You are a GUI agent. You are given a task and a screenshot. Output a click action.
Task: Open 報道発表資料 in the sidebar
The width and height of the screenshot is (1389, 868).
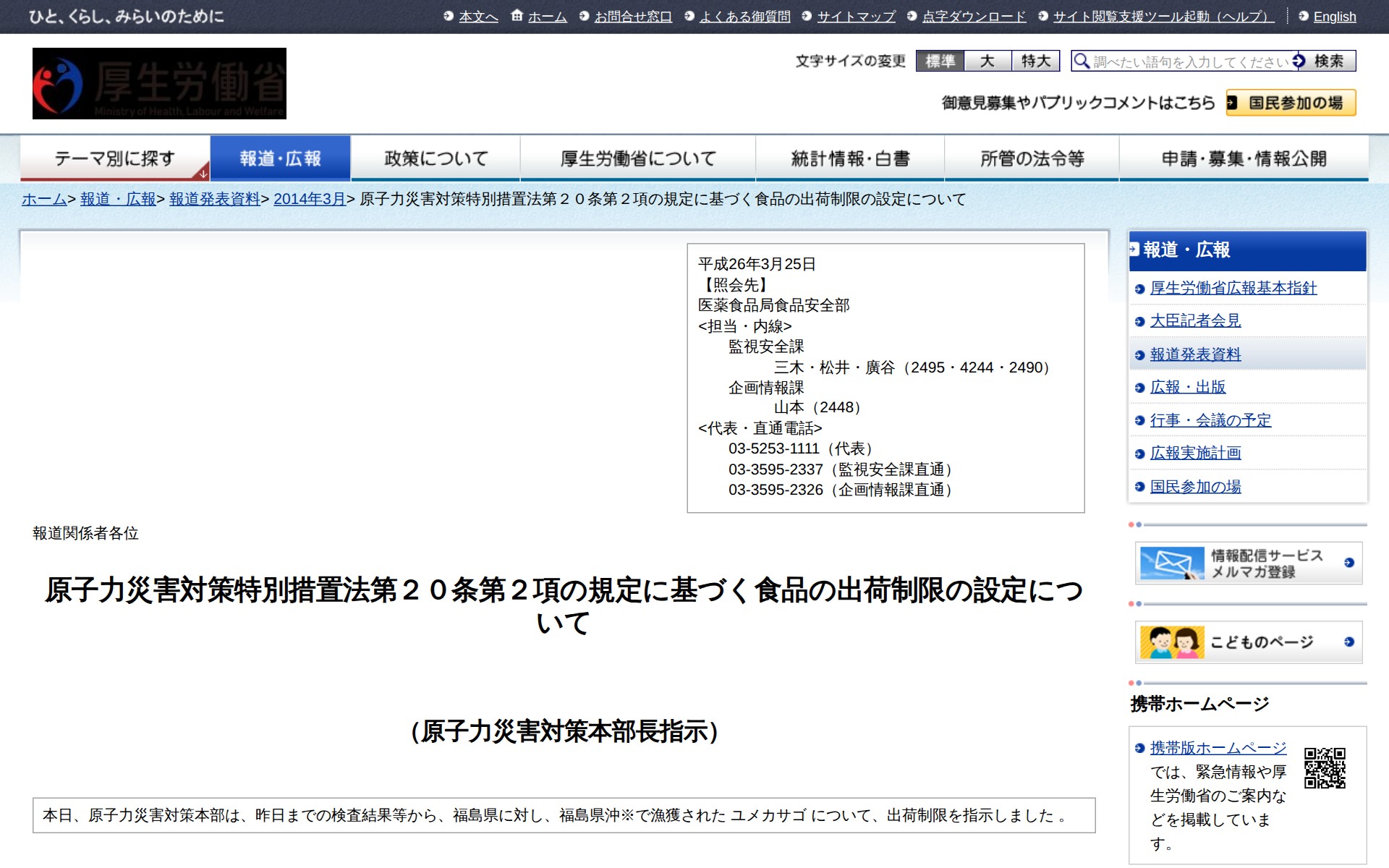(1195, 354)
